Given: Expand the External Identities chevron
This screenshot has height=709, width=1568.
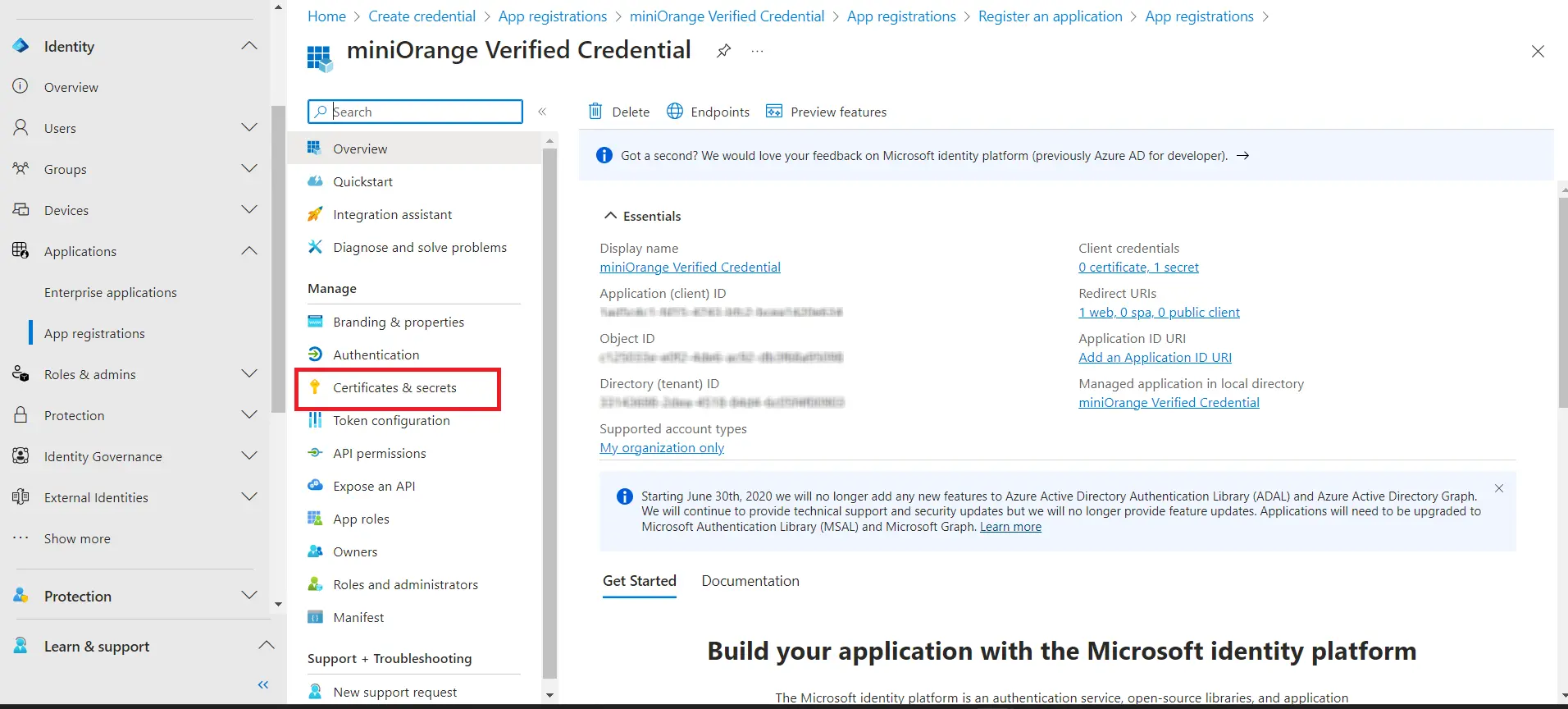Looking at the screenshot, I should (249, 496).
